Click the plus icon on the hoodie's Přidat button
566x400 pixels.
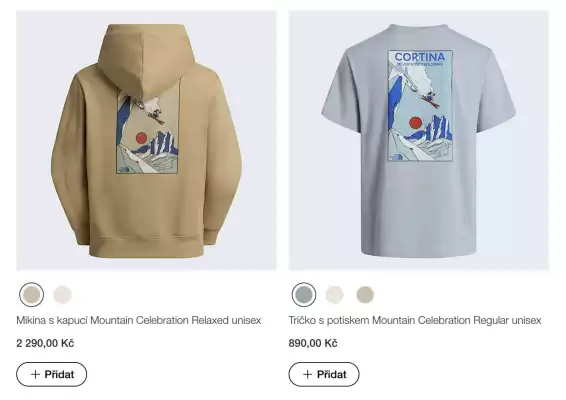(35, 374)
